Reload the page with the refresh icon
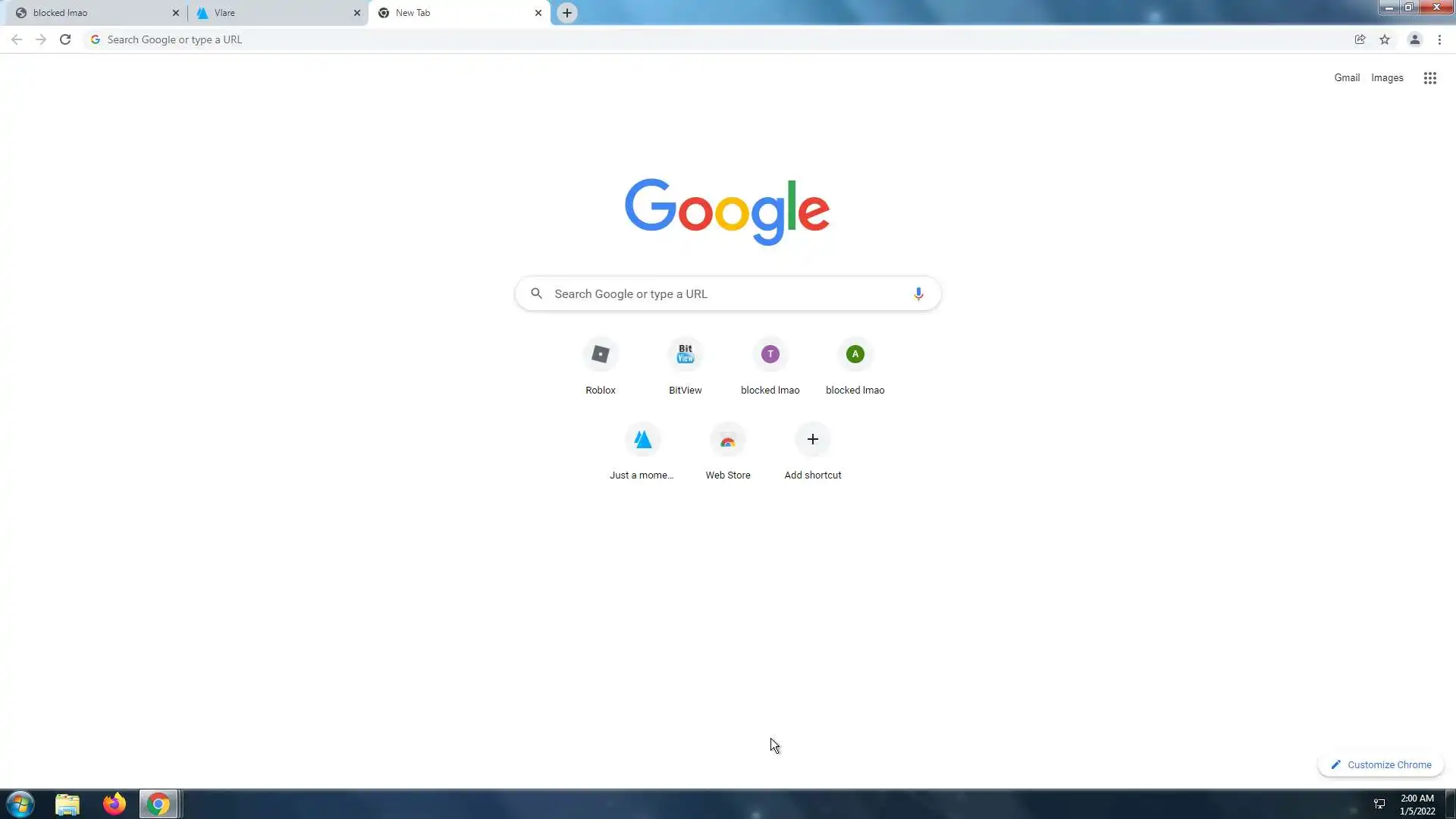This screenshot has height=819, width=1456. coord(65,39)
